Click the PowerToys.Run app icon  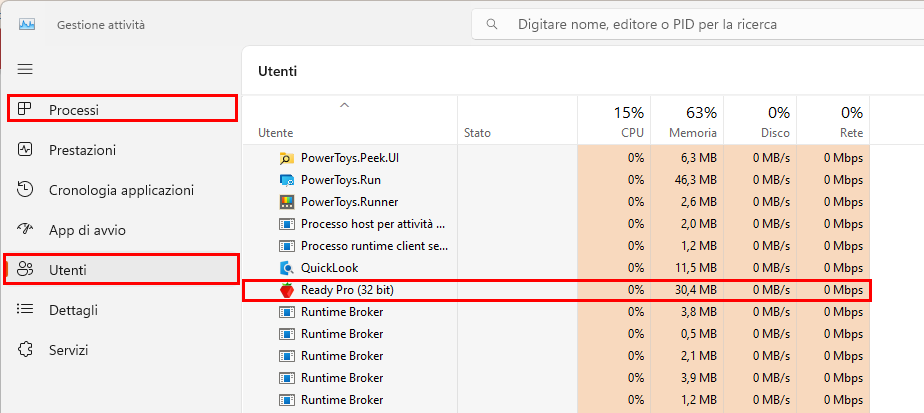286,180
